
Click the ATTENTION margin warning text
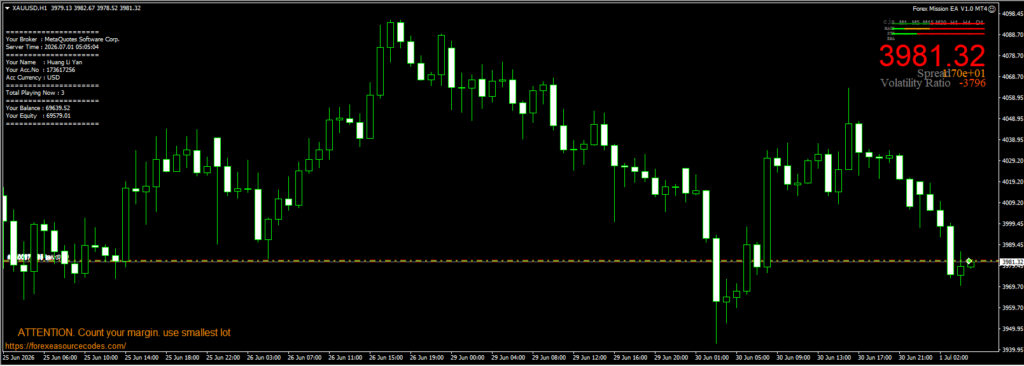coord(124,333)
